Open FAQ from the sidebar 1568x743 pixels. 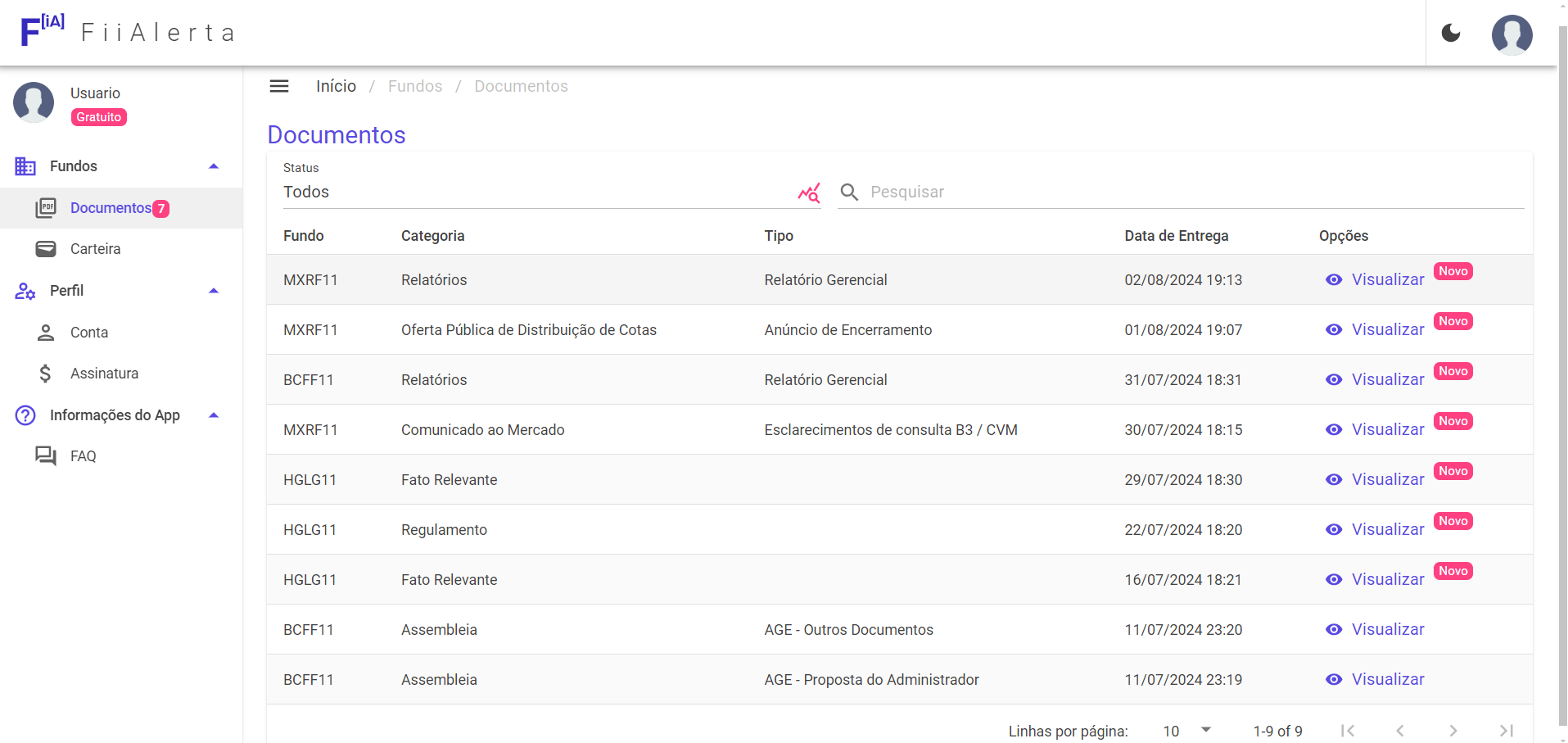tap(83, 456)
